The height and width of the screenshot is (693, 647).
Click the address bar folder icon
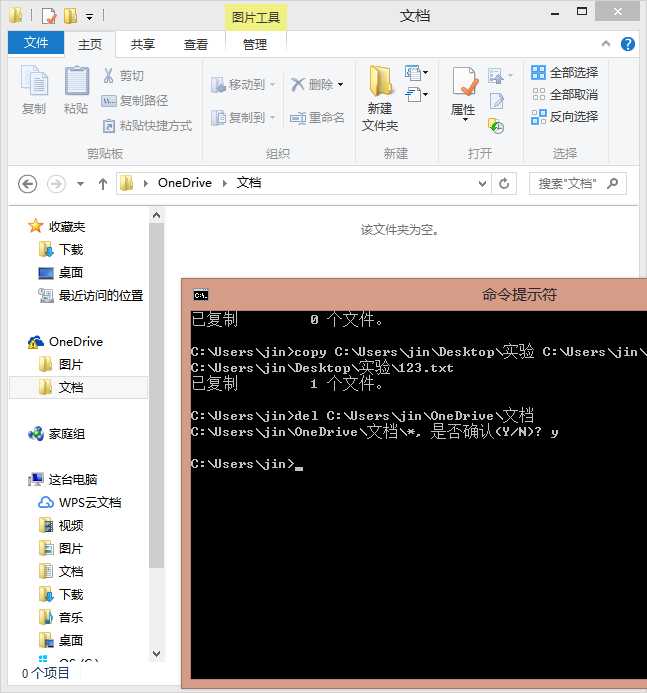(x=127, y=183)
